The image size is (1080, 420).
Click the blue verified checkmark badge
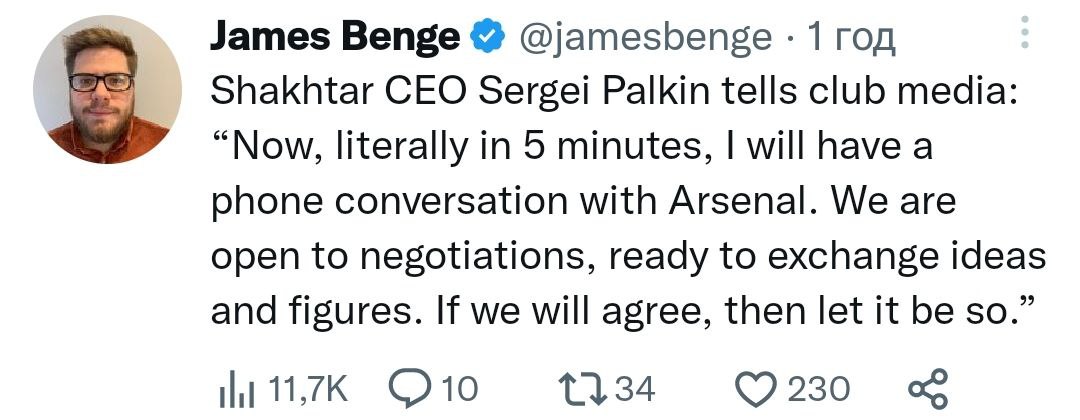point(486,38)
